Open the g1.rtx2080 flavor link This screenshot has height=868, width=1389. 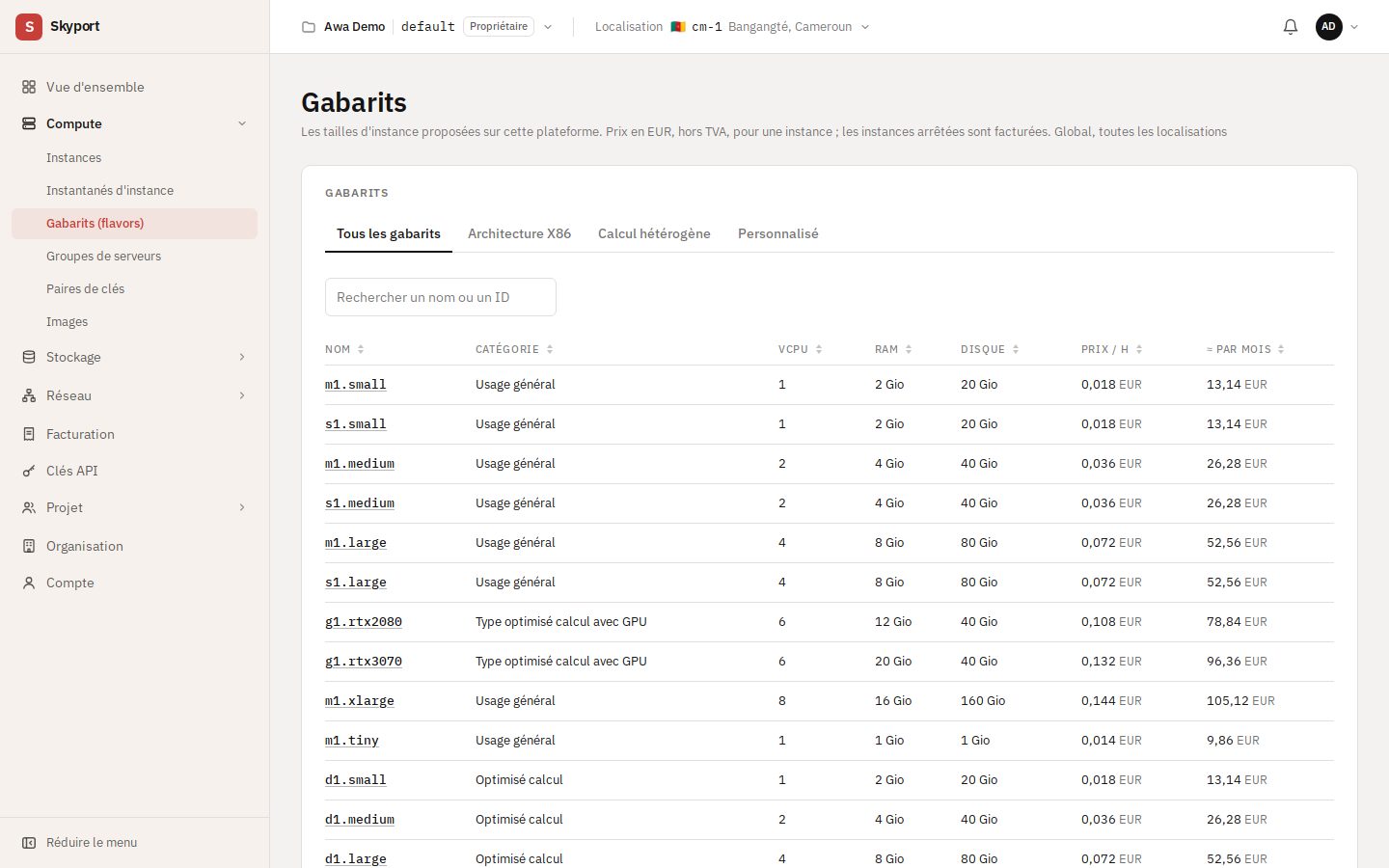(x=364, y=621)
